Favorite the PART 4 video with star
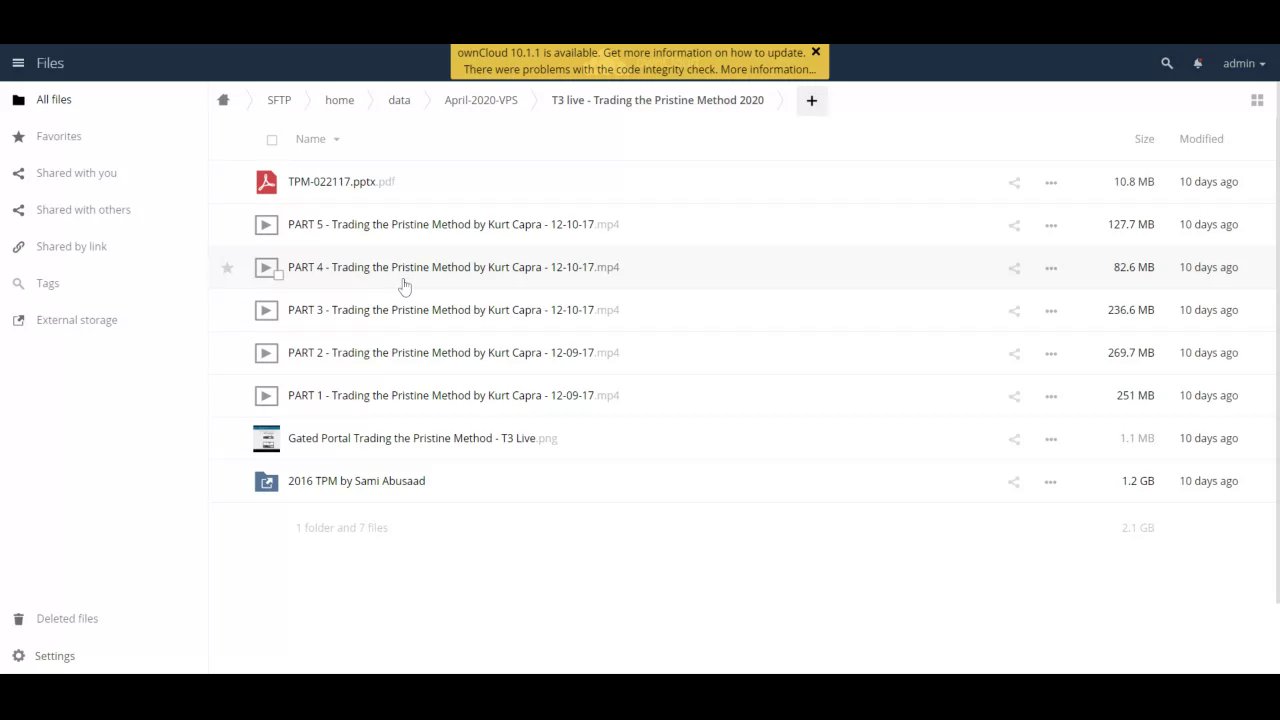The height and width of the screenshot is (720, 1280). pos(227,268)
